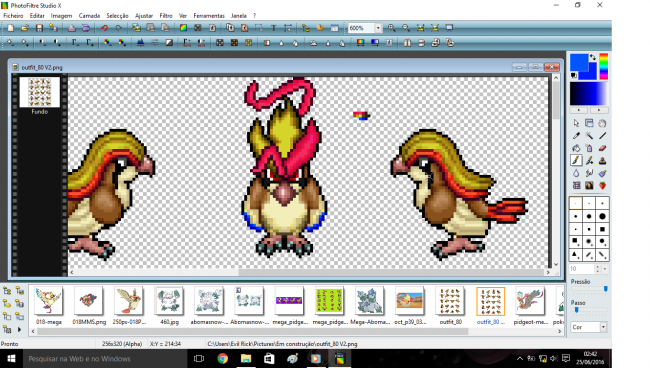Click the blue foreground color swatch

point(579,63)
